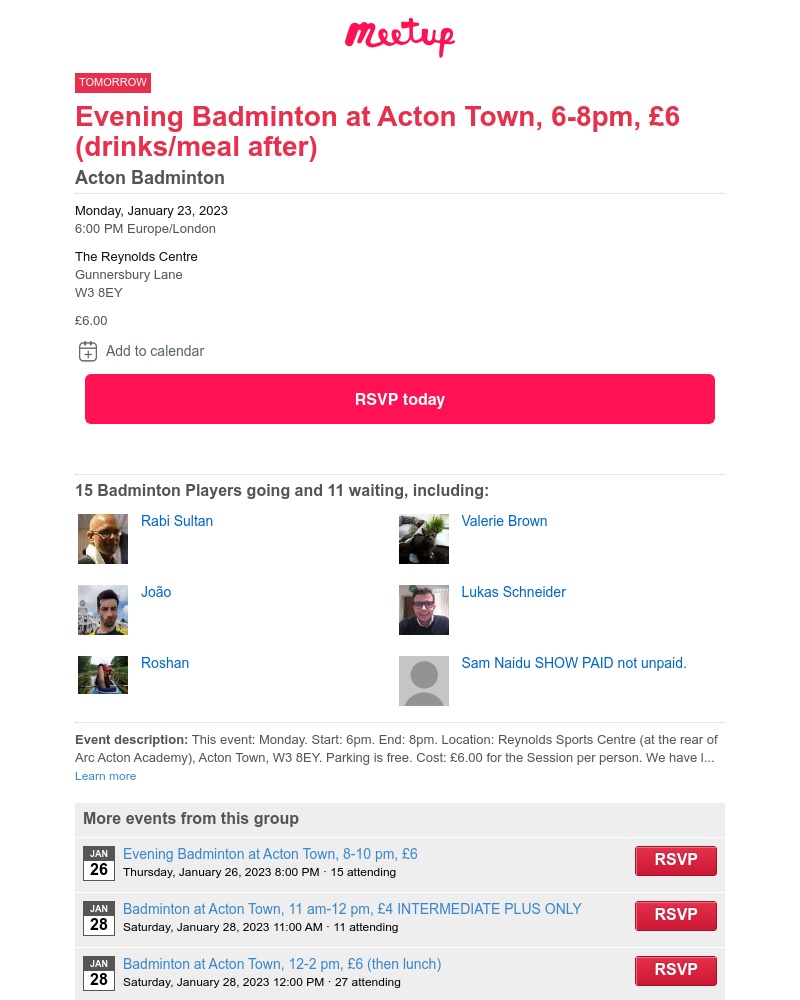Click the JAN 28 badge for the 11am event

coord(99,918)
